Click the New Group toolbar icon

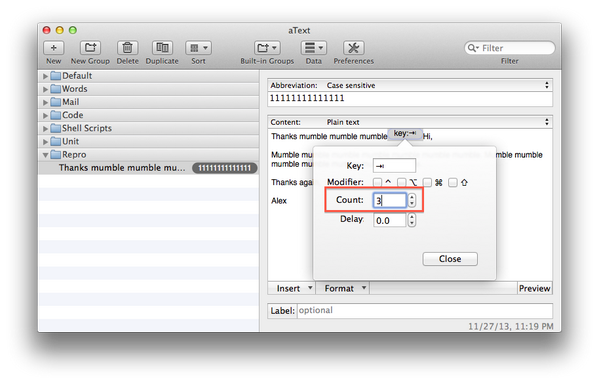coord(90,48)
